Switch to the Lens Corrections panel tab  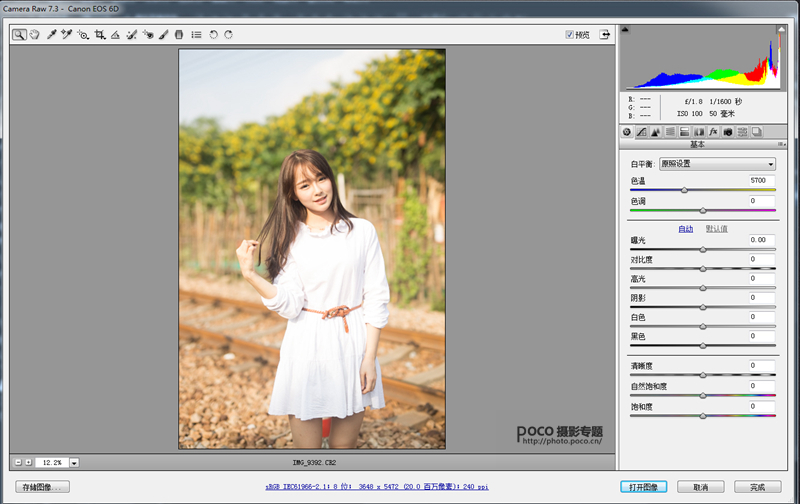click(699, 132)
